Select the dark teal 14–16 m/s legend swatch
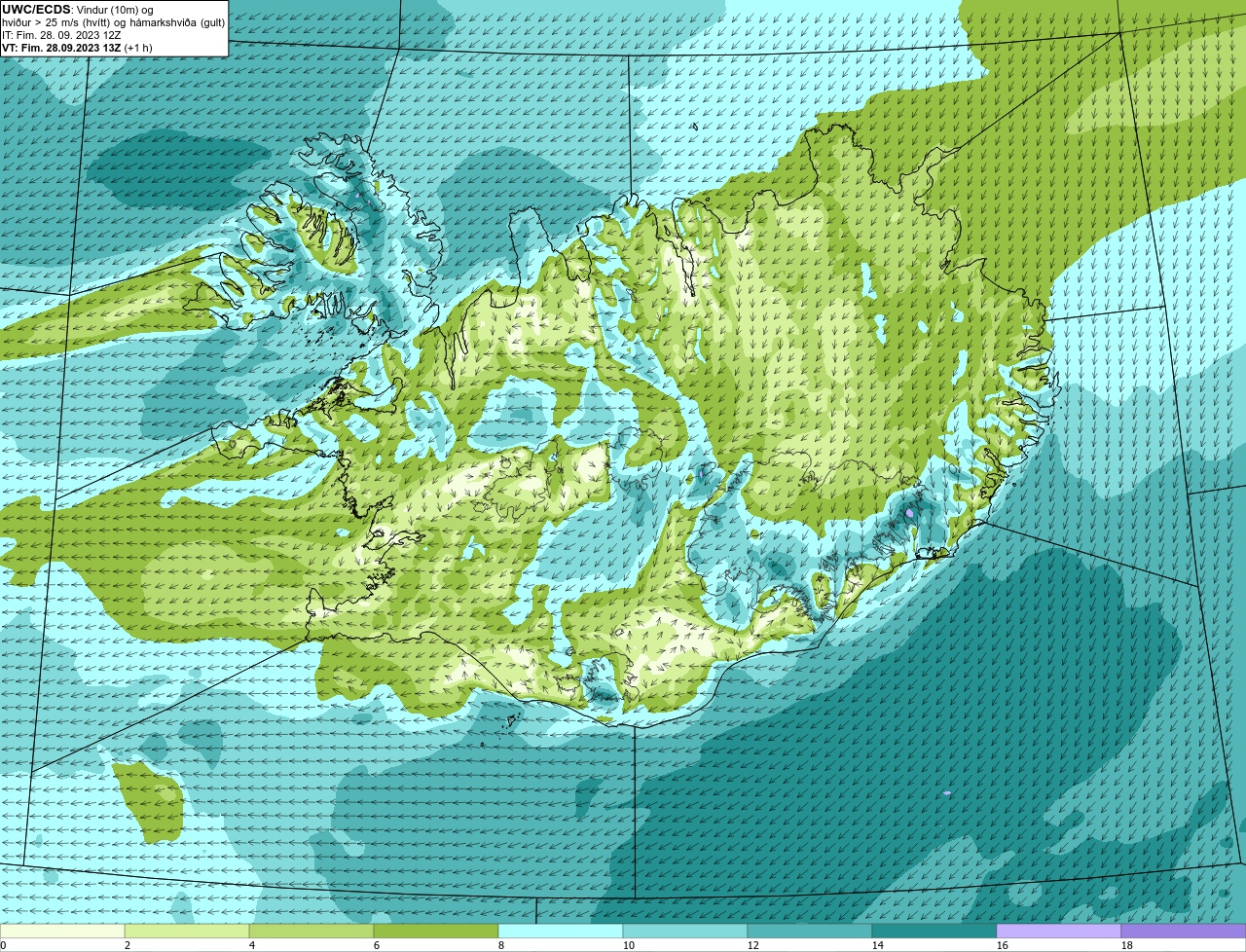Image resolution: width=1246 pixels, height=952 pixels. [934, 931]
